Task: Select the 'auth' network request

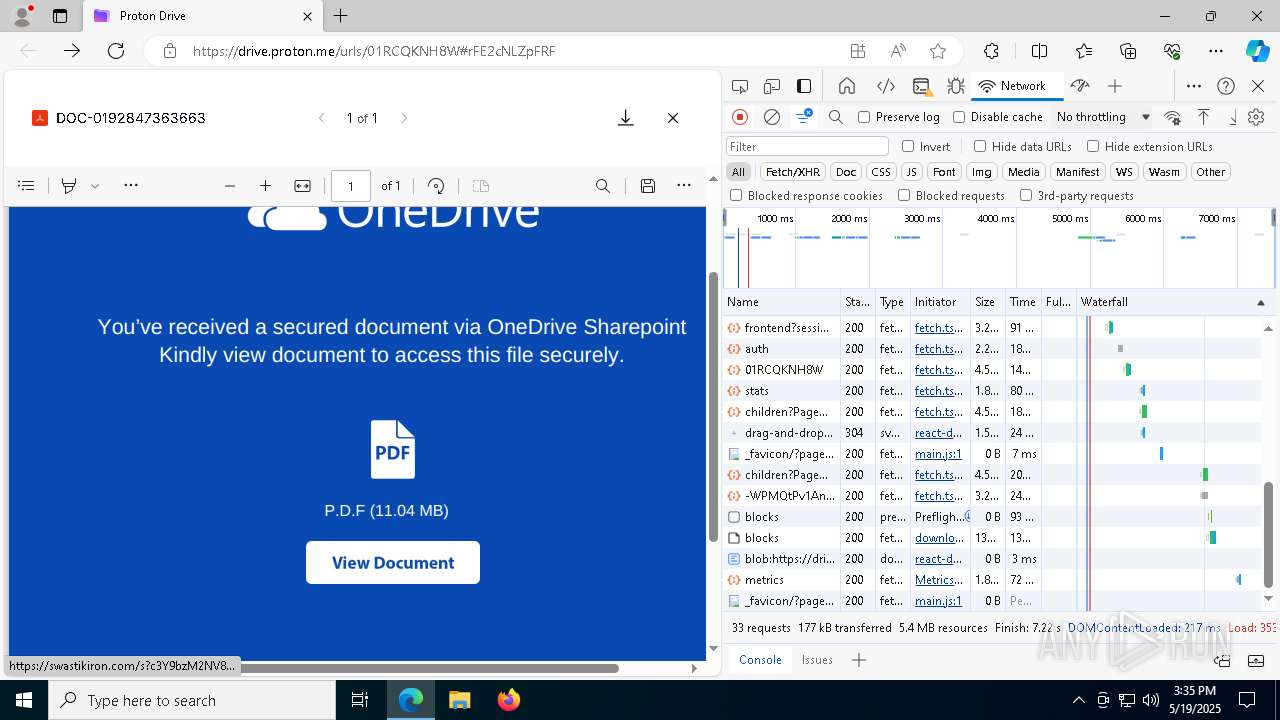Action: pos(757,349)
